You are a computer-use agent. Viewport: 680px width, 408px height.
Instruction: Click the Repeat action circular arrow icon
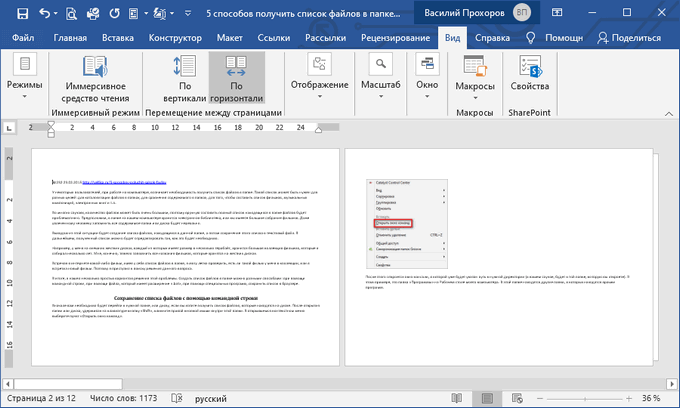pyautogui.click(x=114, y=13)
